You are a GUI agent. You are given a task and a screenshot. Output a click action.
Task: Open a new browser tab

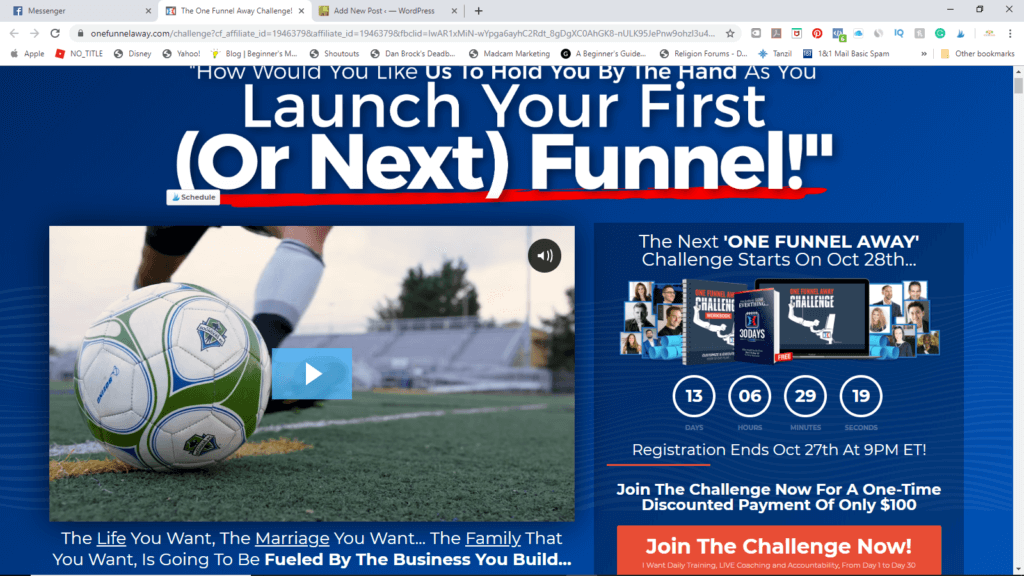[x=479, y=10]
